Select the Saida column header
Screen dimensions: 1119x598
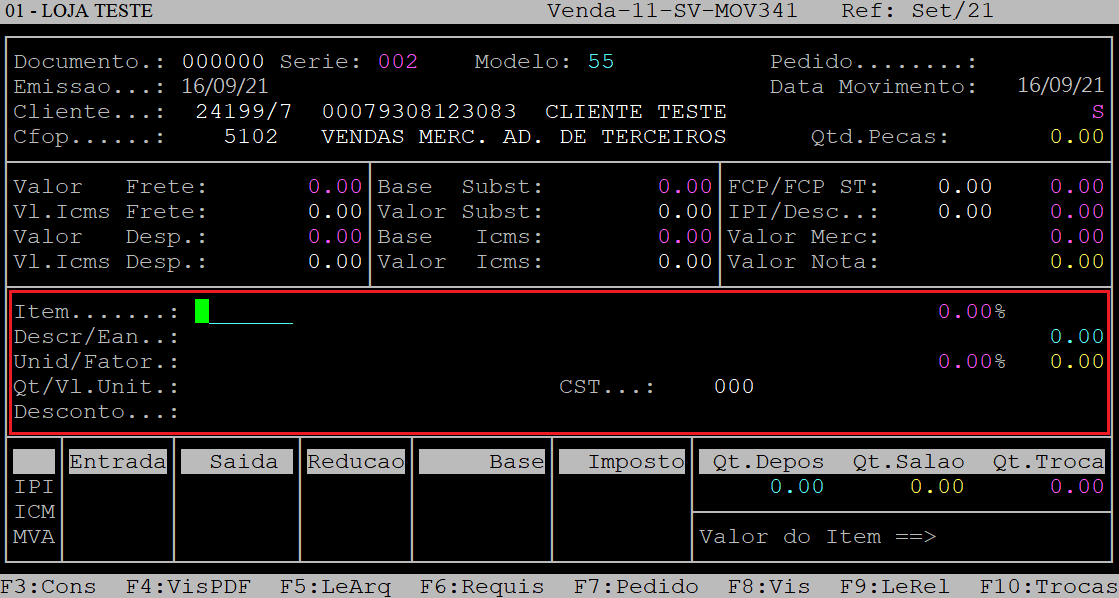click(236, 462)
